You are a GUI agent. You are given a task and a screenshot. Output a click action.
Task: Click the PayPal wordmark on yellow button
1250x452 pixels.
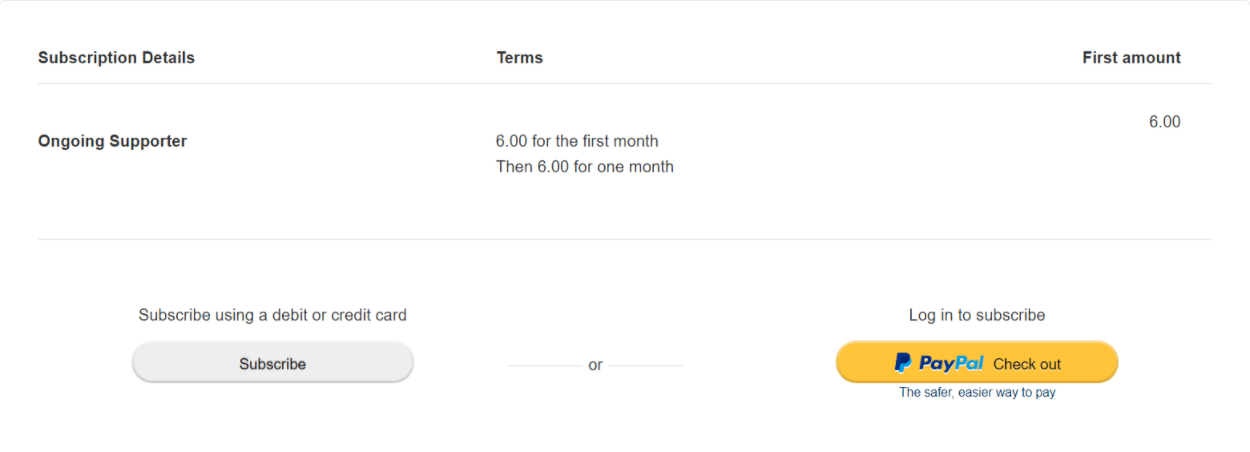pyautogui.click(x=951, y=363)
